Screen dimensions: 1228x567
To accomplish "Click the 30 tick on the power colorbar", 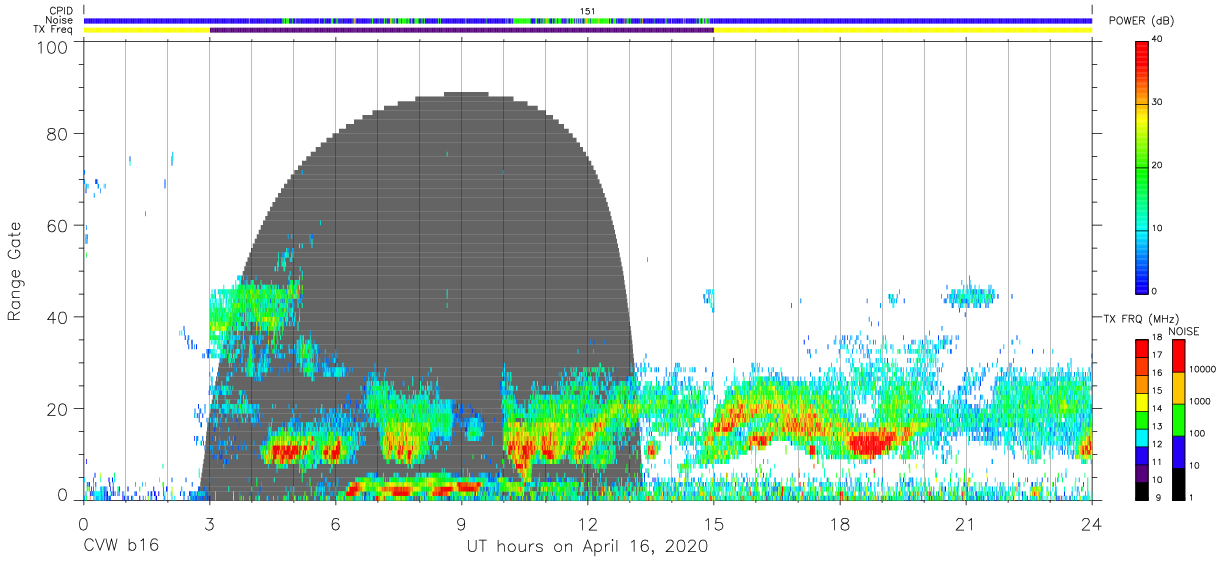I will pyautogui.click(x=1156, y=102).
